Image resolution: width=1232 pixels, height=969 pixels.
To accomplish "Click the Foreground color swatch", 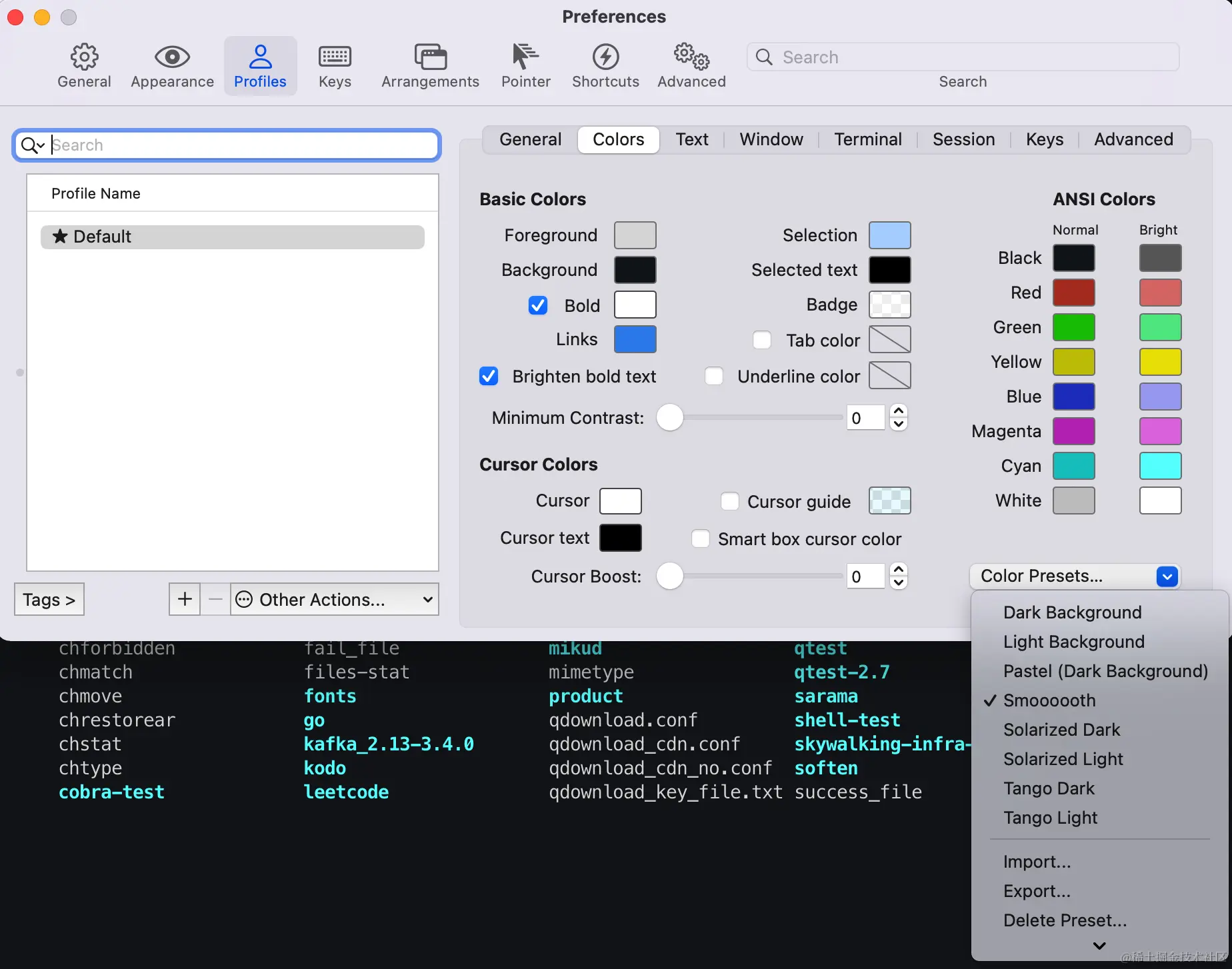I will tap(635, 235).
